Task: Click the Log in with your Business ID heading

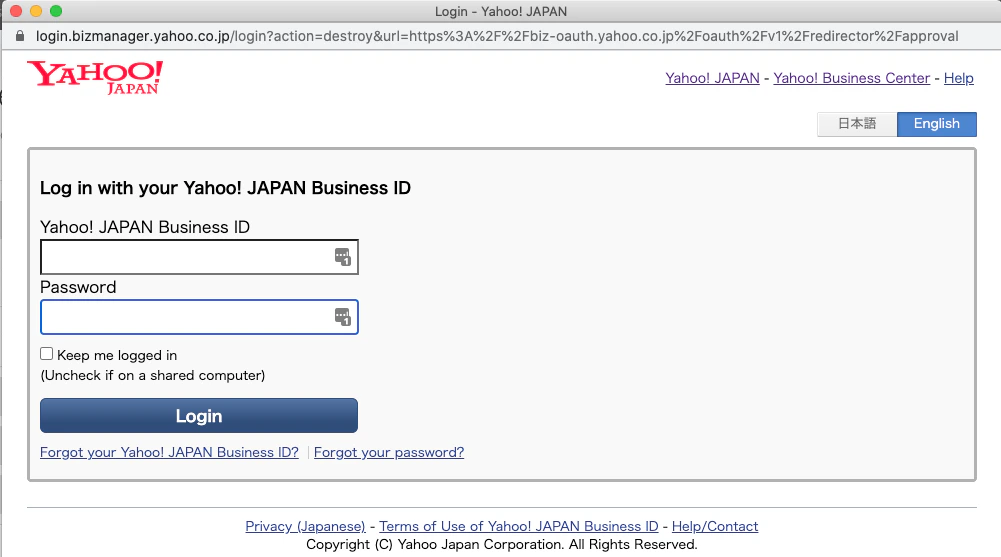Action: tap(225, 188)
